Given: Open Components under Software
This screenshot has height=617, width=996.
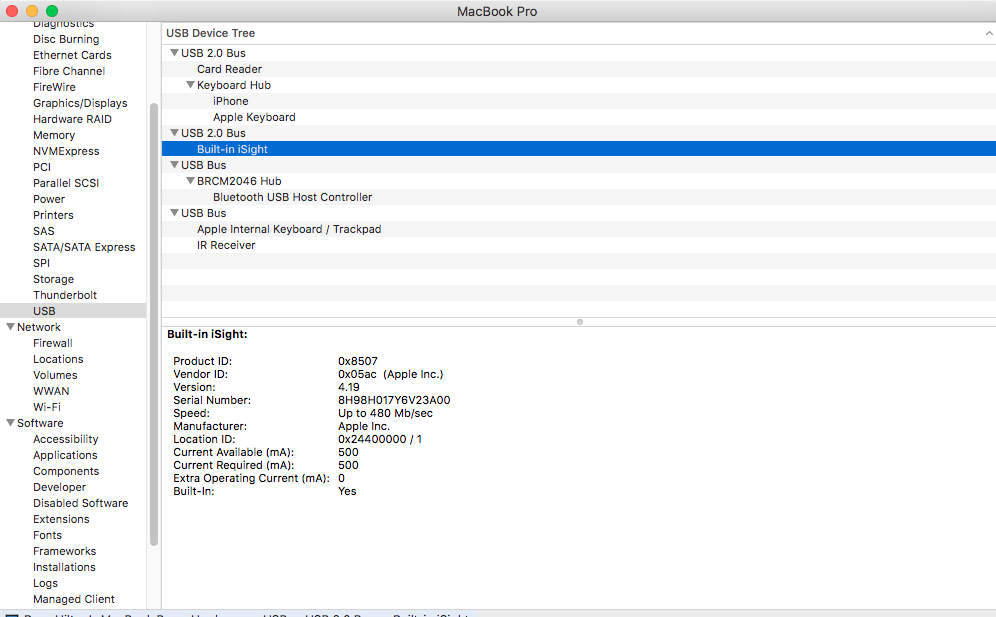Looking at the screenshot, I should click(66, 471).
